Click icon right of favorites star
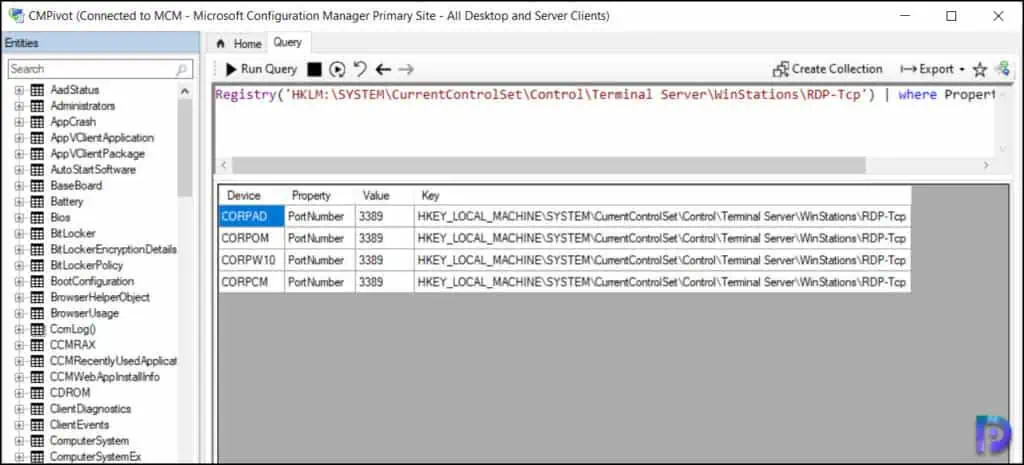1024x465 pixels. coord(1002,69)
